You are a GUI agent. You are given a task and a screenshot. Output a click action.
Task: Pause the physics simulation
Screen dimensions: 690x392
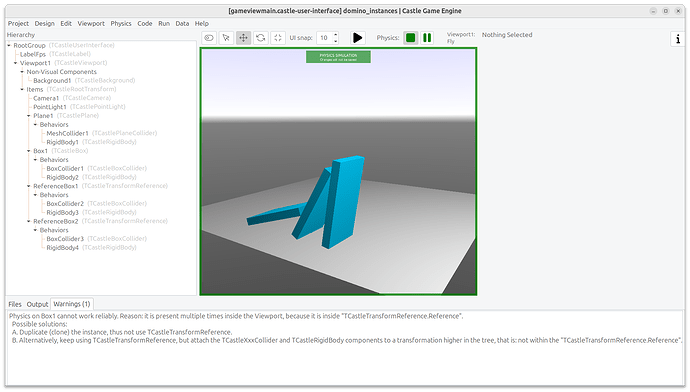click(427, 38)
